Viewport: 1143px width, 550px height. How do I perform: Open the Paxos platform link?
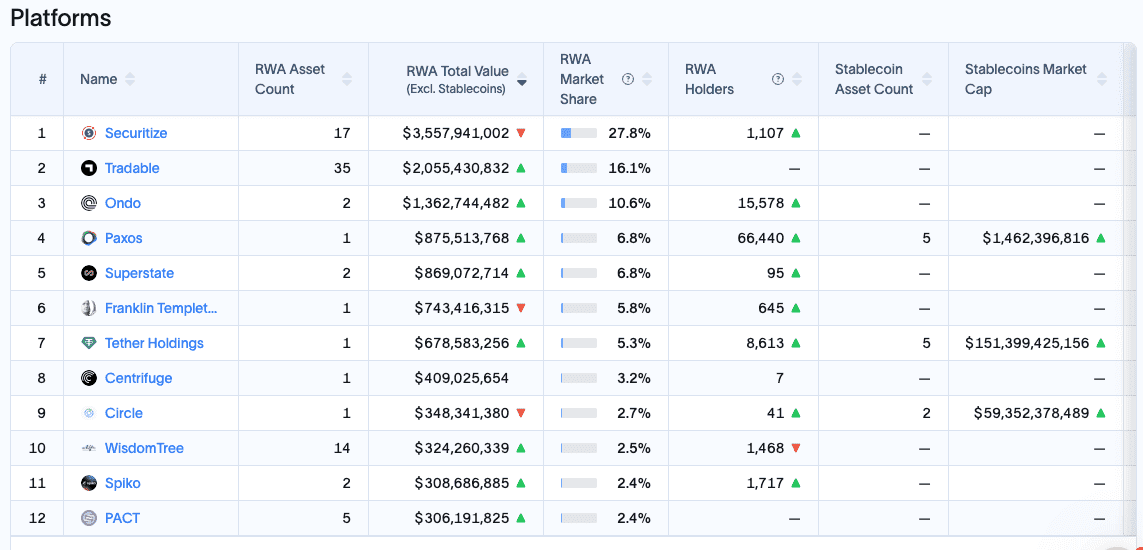pos(123,238)
